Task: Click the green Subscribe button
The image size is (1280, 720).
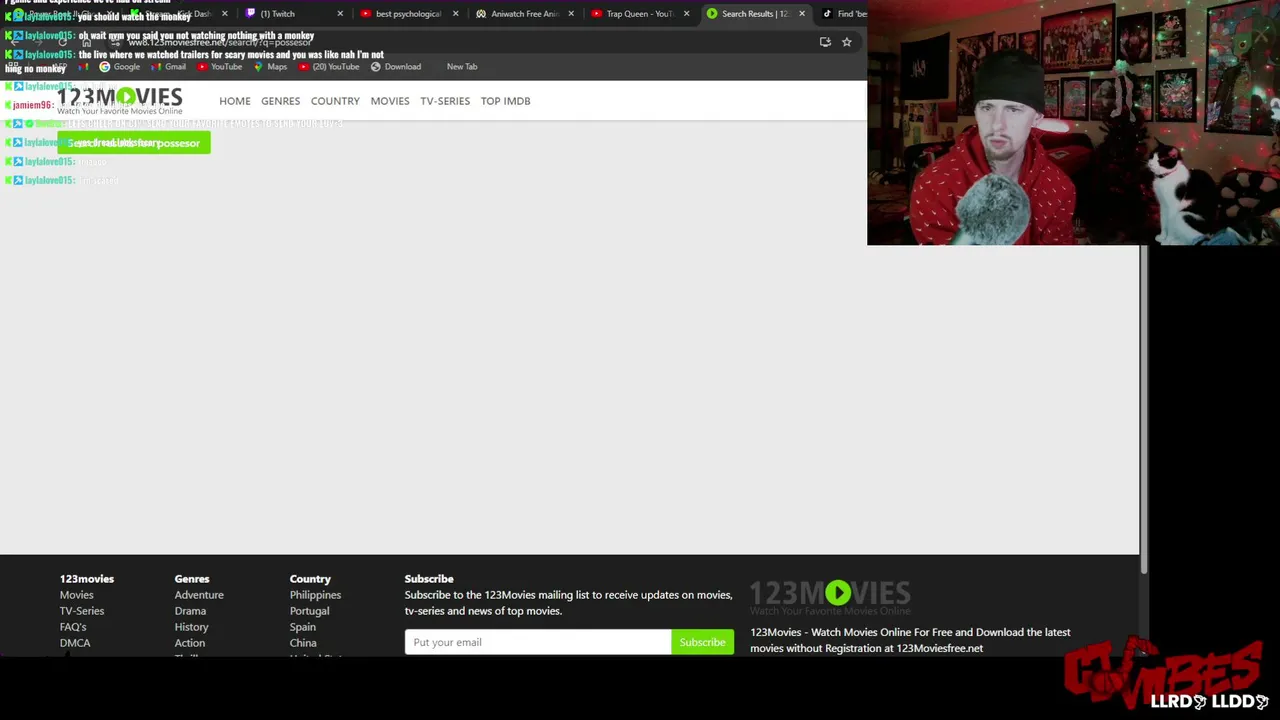Action: click(x=702, y=642)
